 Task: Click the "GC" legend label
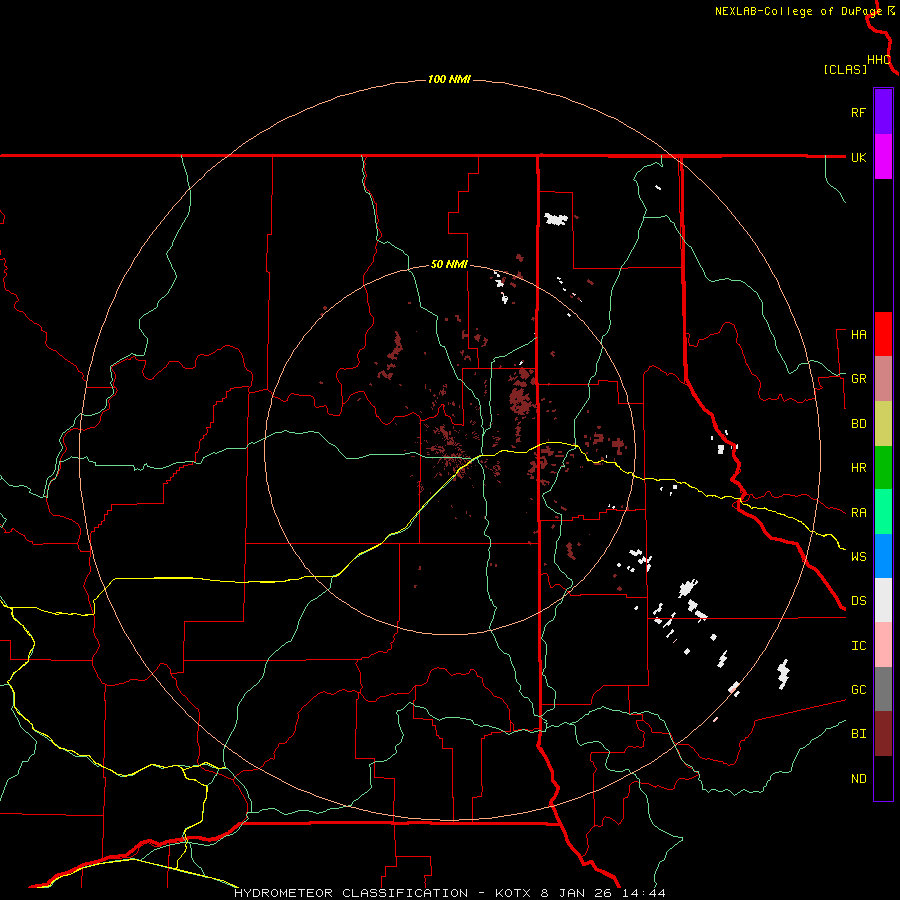pos(858,690)
